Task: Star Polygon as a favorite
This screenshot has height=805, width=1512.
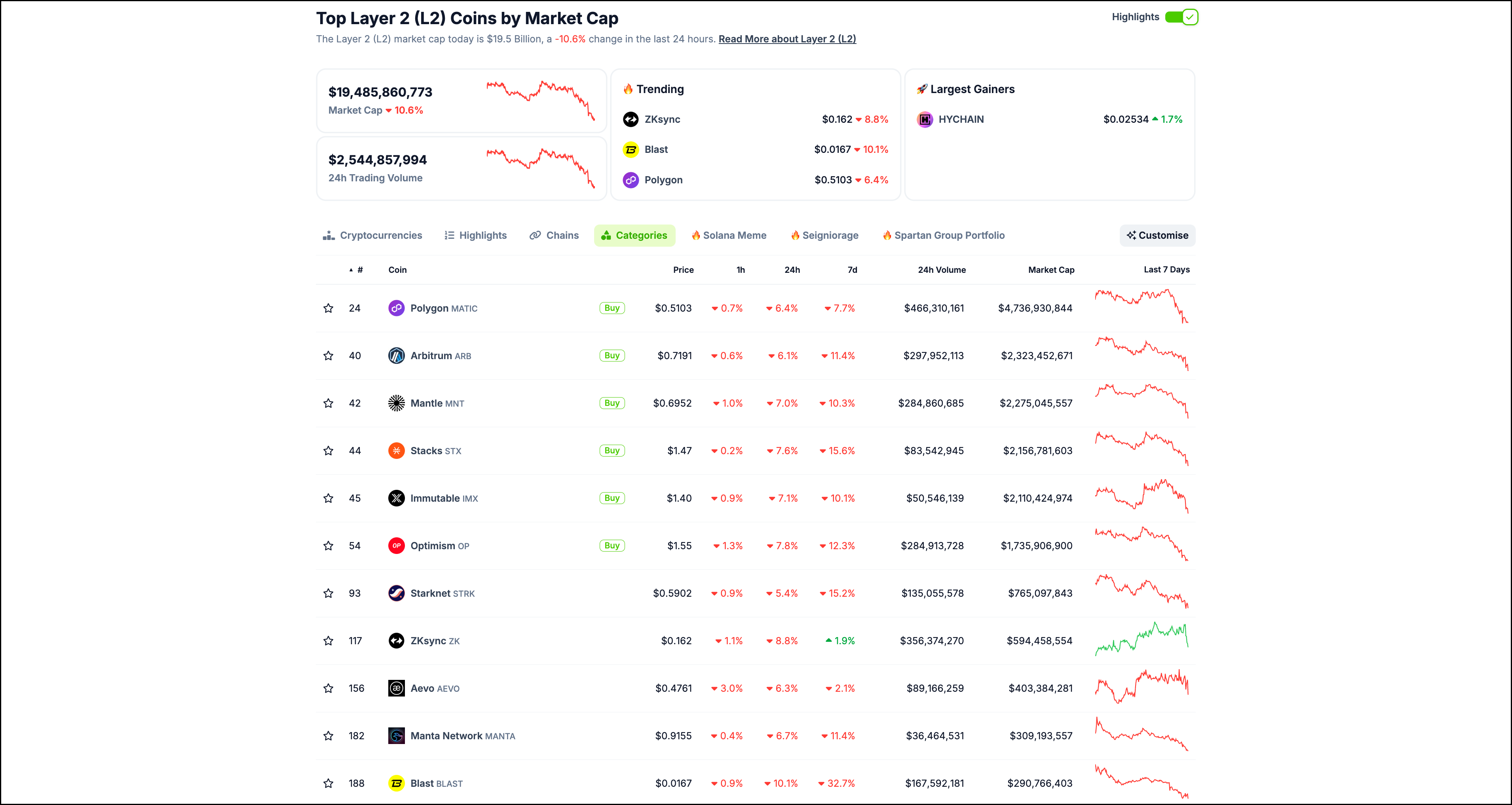Action: pos(328,308)
